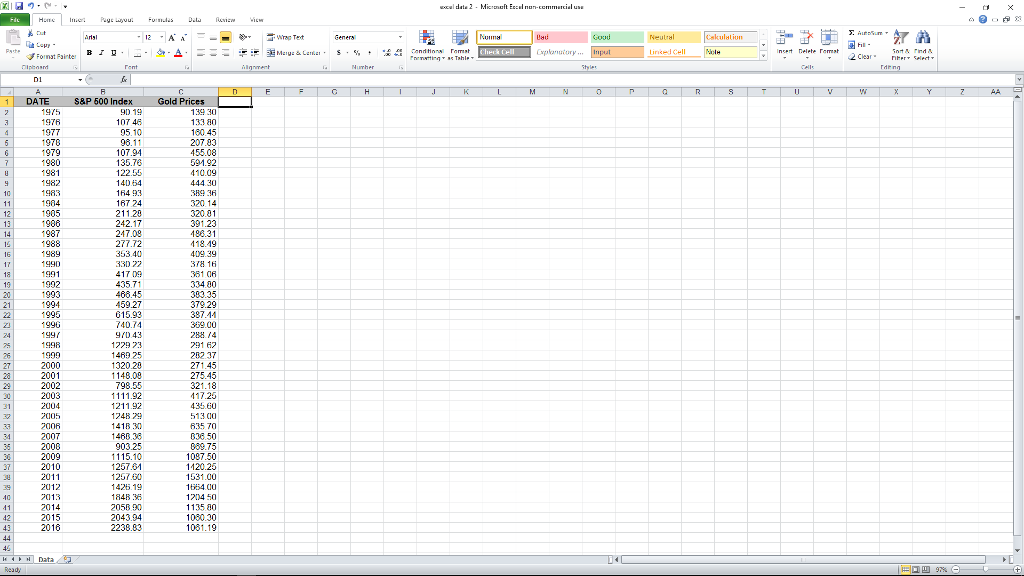Apply the Good cell style
The height and width of the screenshot is (576, 1024).
point(617,37)
